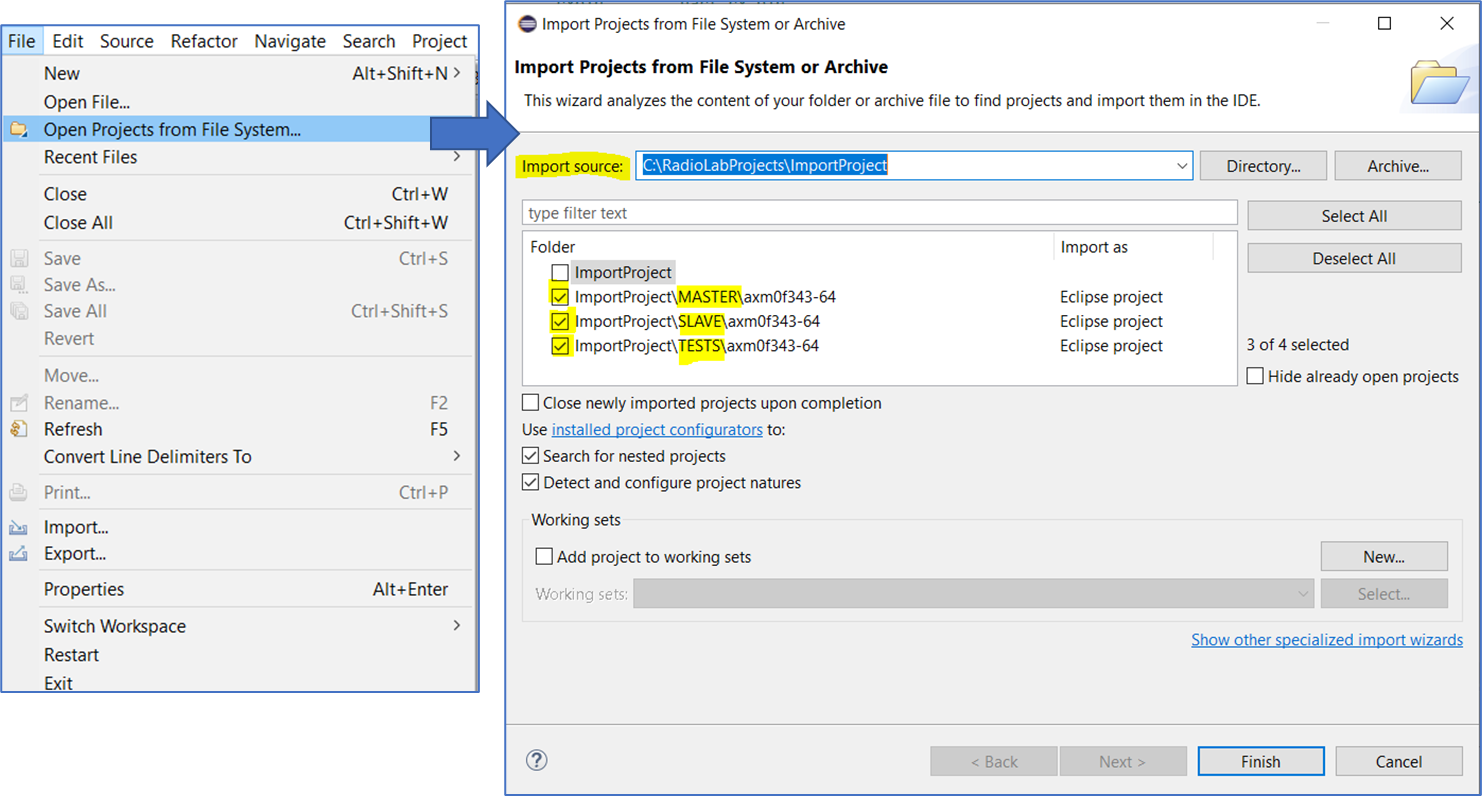Click the Rename icon in File menu
The image size is (1482, 796).
pyautogui.click(x=18, y=403)
